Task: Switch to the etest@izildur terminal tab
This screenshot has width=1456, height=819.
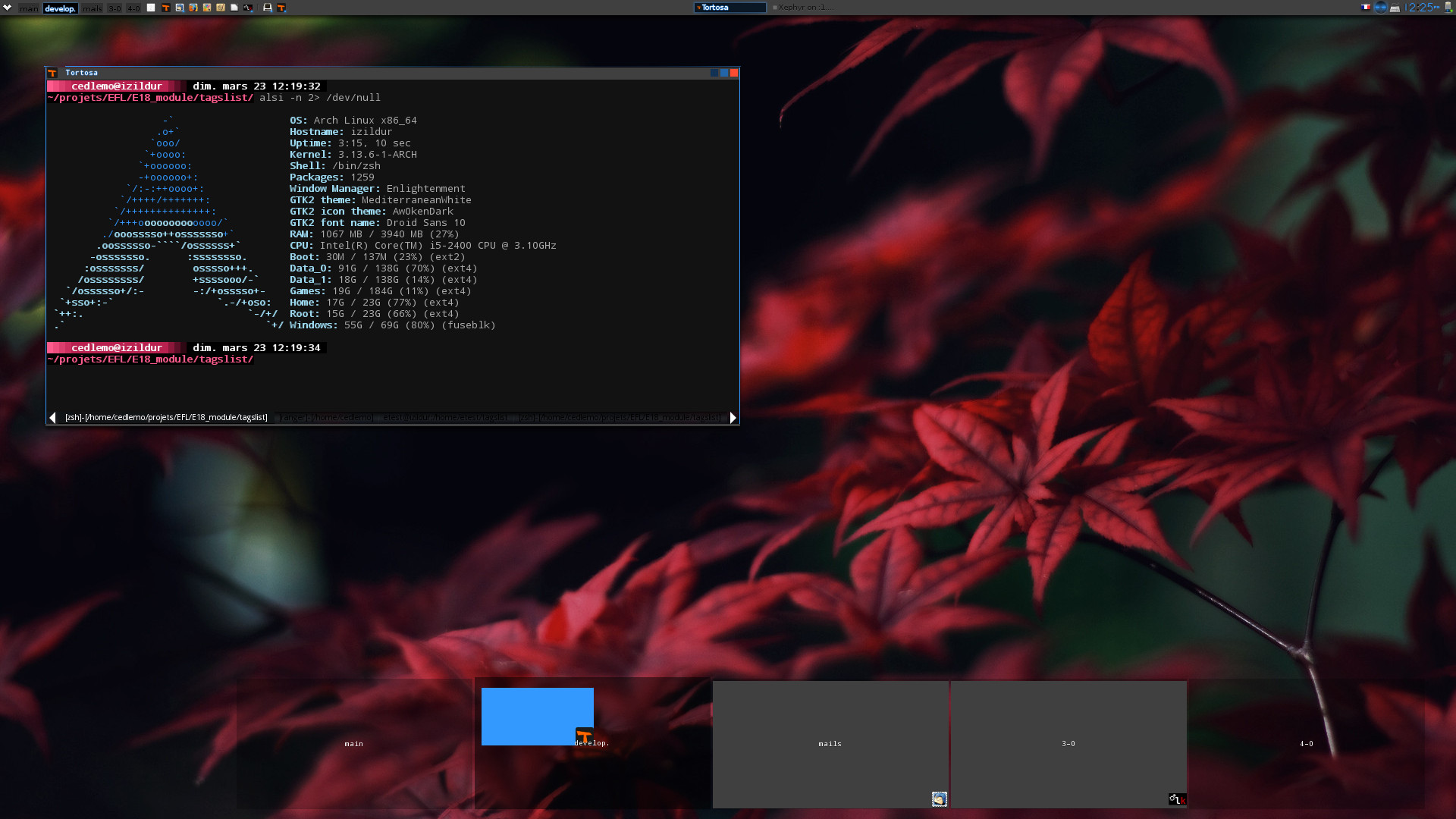Action: 445,417
